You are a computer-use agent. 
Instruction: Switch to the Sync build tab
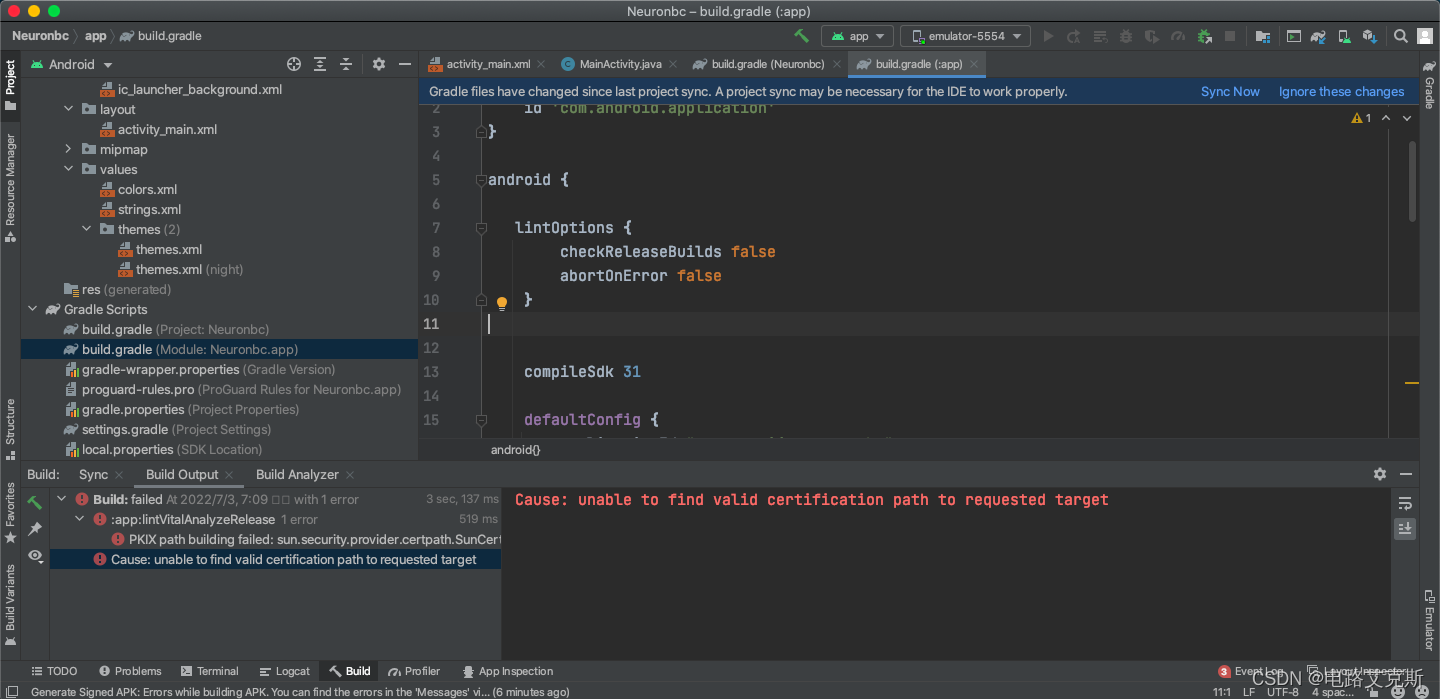point(93,474)
